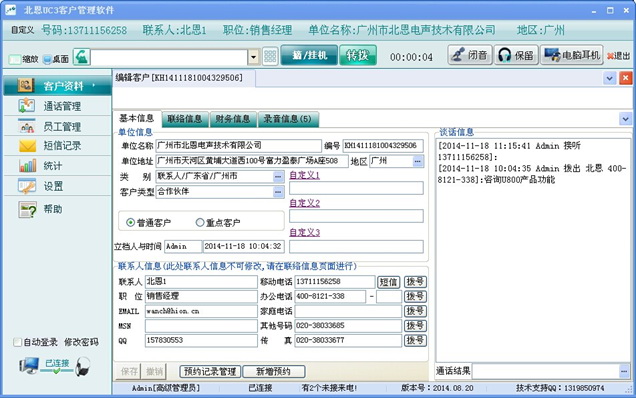Switch to 录音信息(5) tab
Screen dimensions: 636x398
[x=288, y=119]
